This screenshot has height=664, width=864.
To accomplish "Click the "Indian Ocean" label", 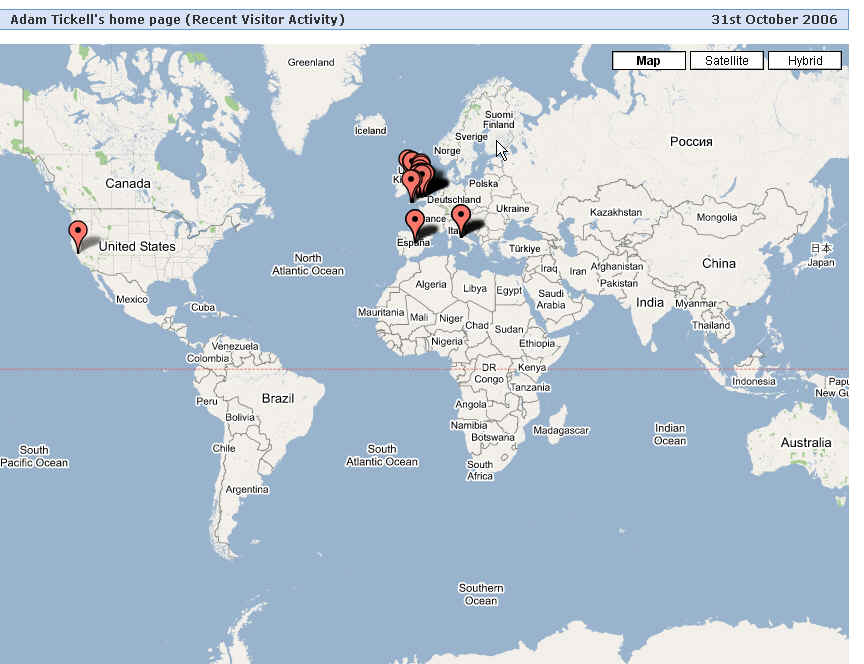I will (x=670, y=434).
